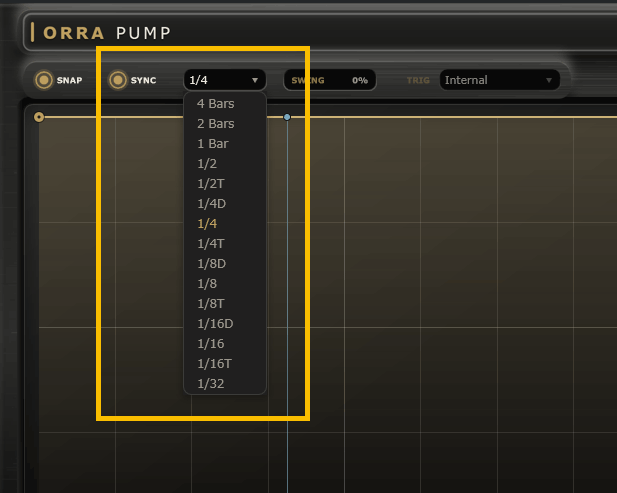The image size is (617, 493).
Task: Choose 1/8D rate option
Action: pos(225,264)
